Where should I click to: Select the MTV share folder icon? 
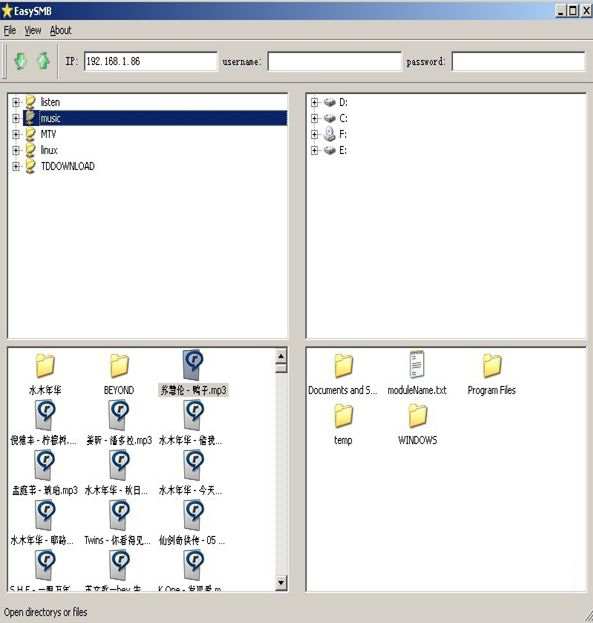pyautogui.click(x=31, y=134)
